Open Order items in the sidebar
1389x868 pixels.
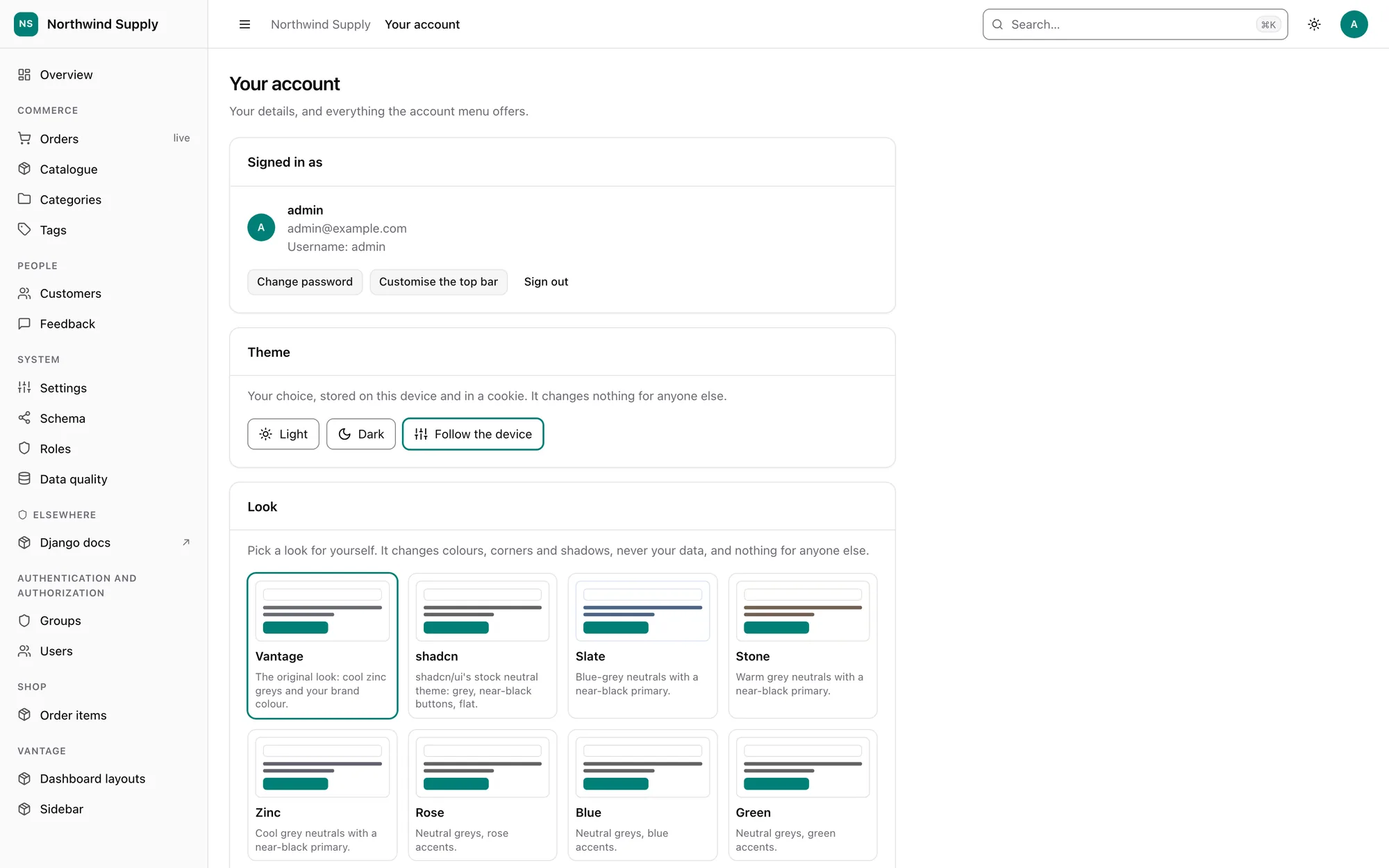104,715
